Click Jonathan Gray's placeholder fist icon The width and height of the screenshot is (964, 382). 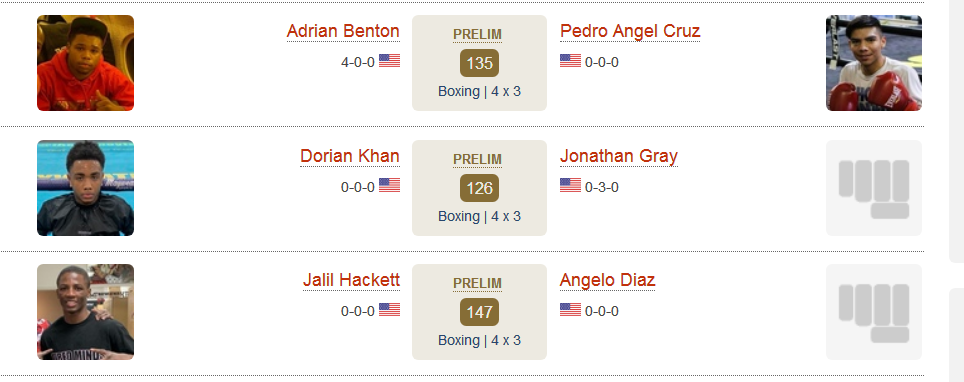(874, 188)
